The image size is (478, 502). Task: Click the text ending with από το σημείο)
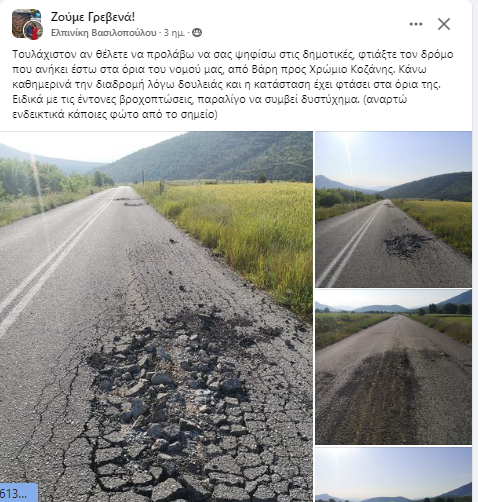point(115,114)
